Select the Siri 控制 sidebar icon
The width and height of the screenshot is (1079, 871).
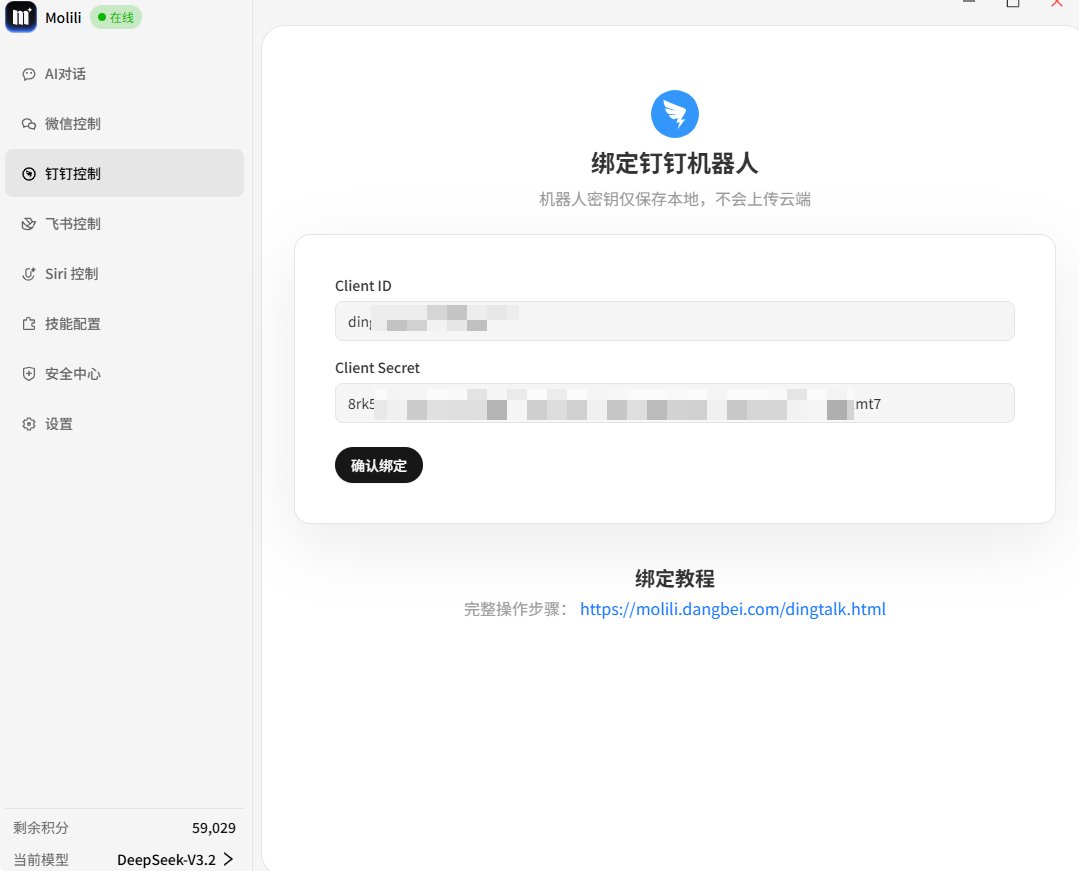(x=27, y=273)
